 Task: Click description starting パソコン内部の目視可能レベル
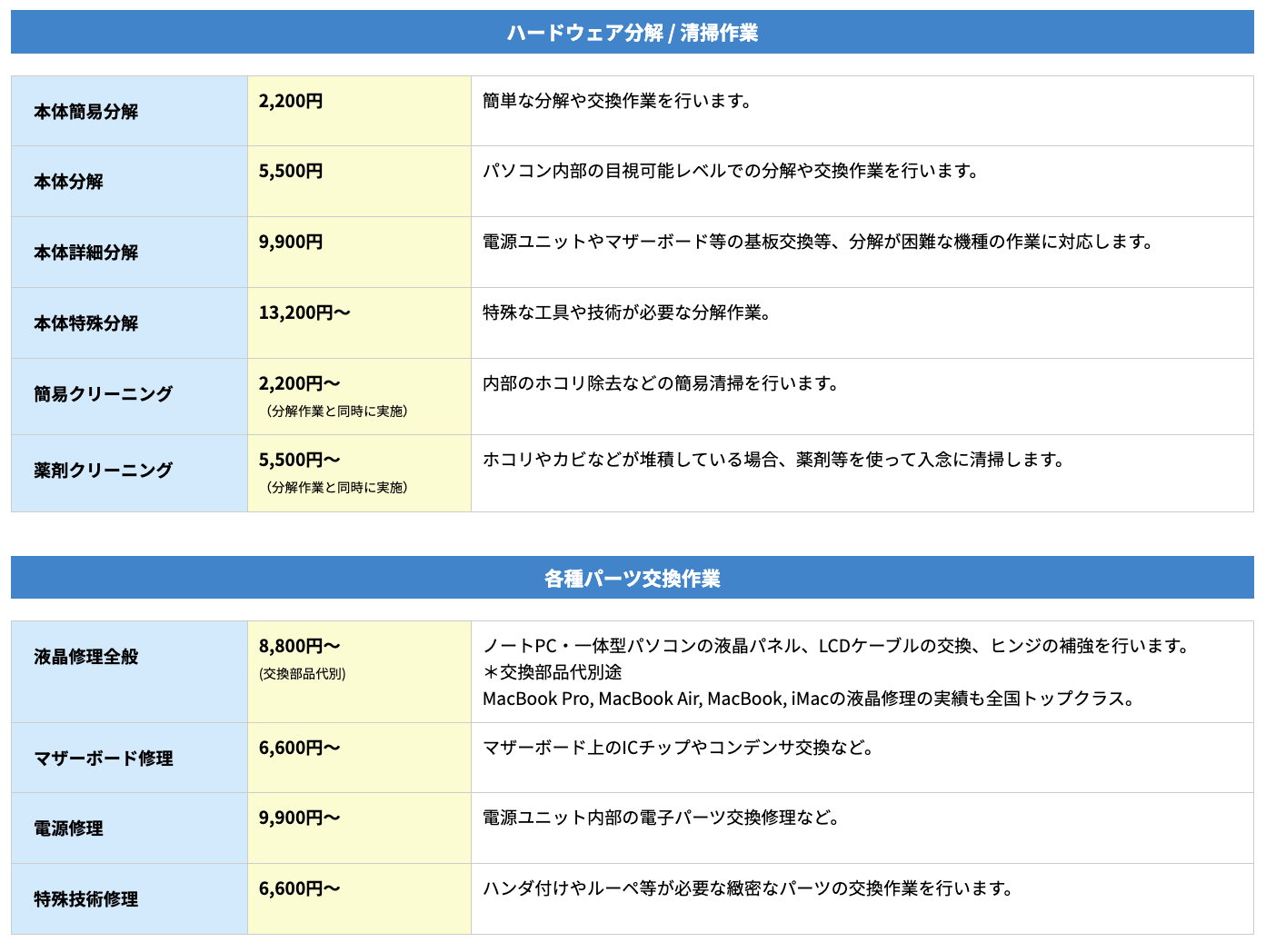coord(732,171)
